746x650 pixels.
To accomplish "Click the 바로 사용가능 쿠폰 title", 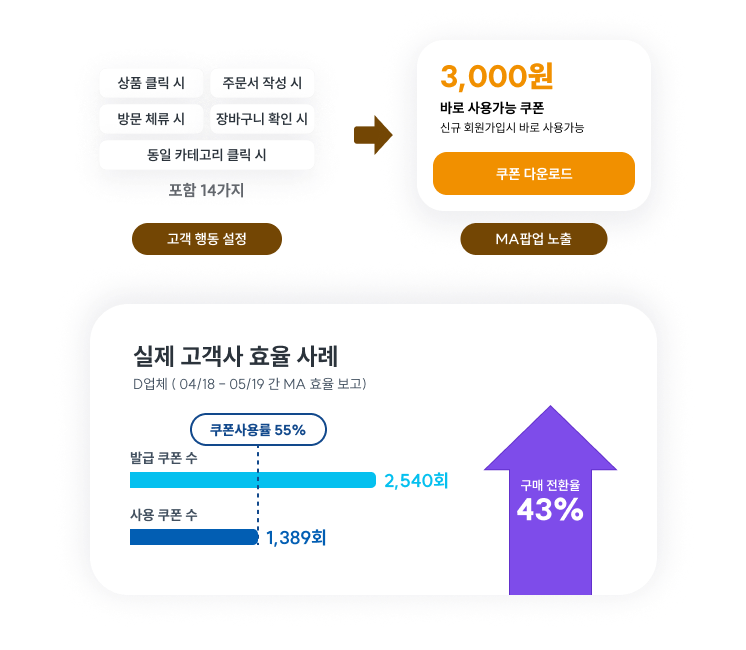I will [491, 108].
